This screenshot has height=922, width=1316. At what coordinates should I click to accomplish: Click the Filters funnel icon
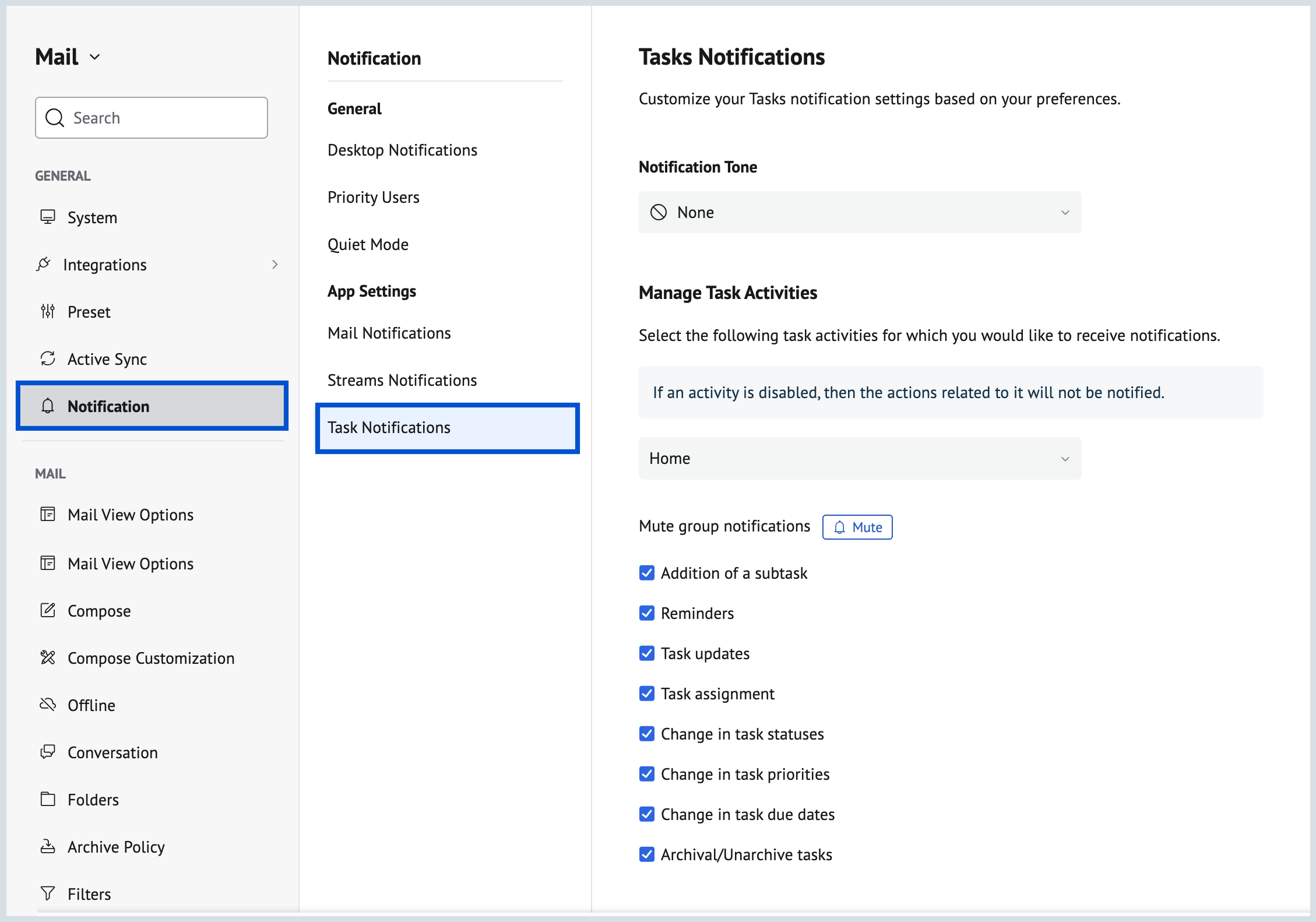48,894
